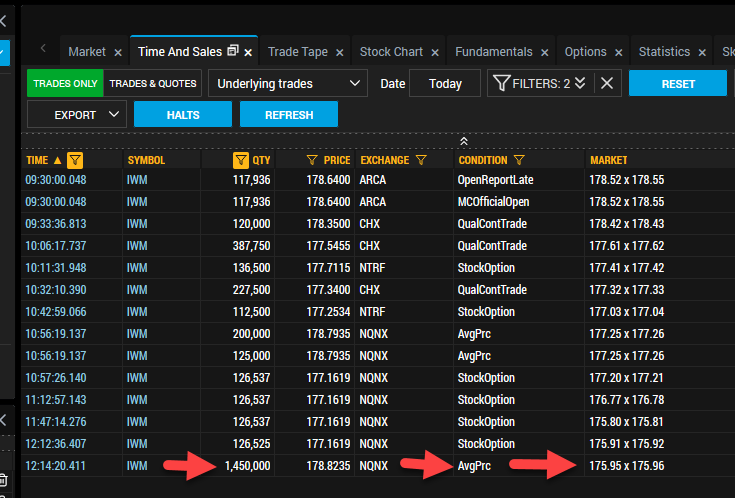Click the 177.5455 price cell
This screenshot has width=735, height=498.
tap(328, 246)
